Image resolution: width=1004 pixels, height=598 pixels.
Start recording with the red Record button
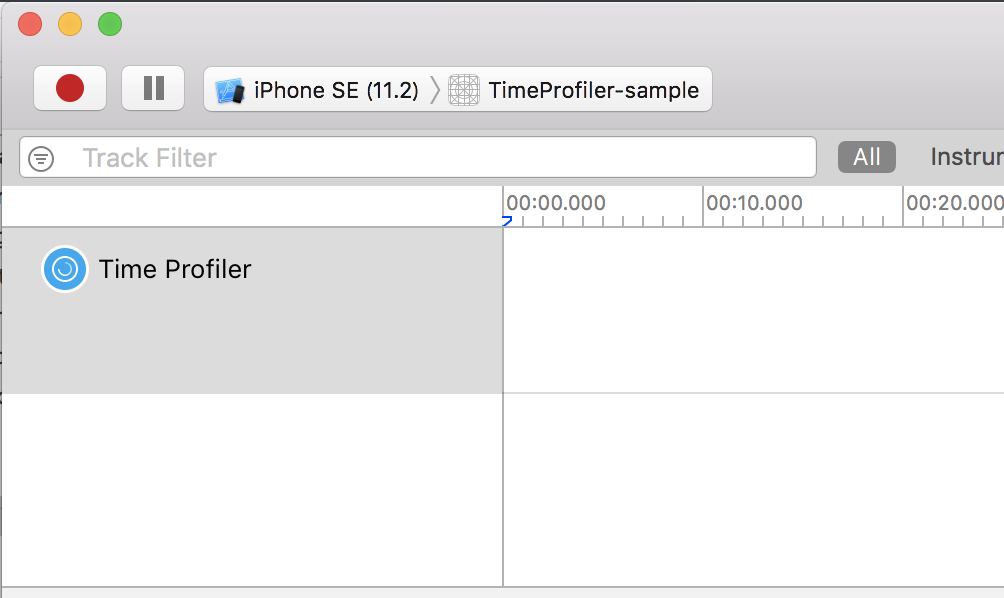69,89
